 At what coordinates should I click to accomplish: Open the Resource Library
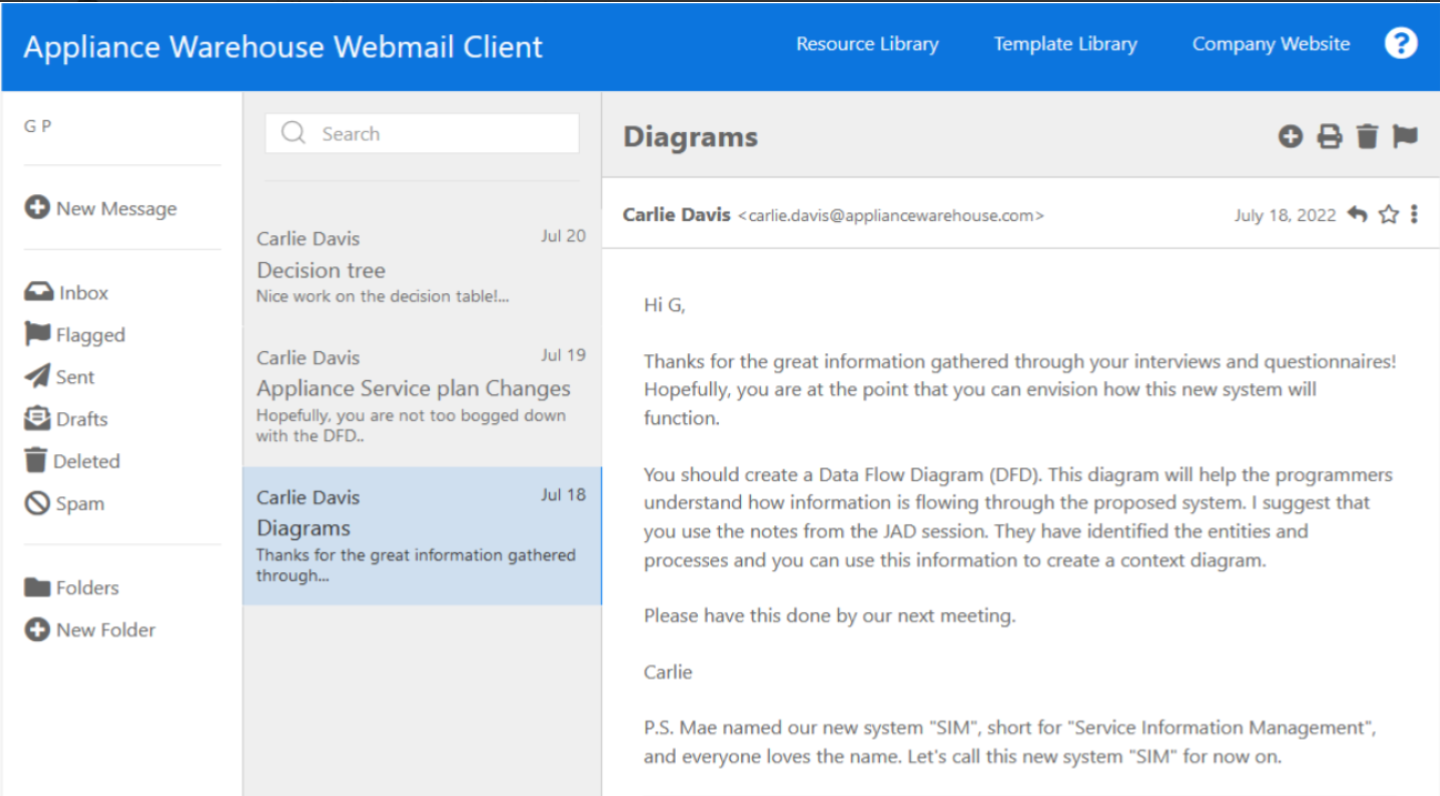tap(867, 44)
